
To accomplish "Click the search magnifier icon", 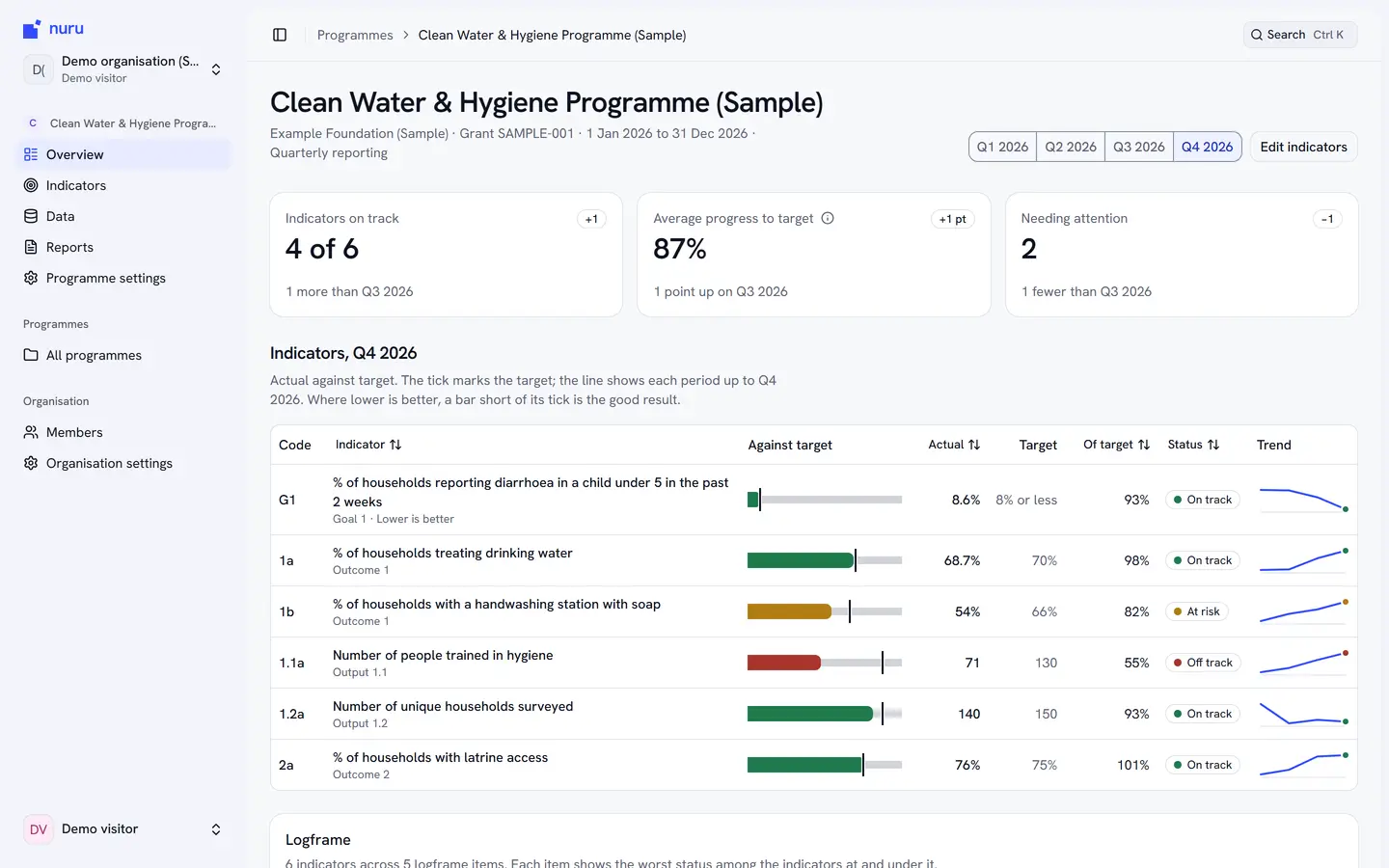I will 1257,35.
